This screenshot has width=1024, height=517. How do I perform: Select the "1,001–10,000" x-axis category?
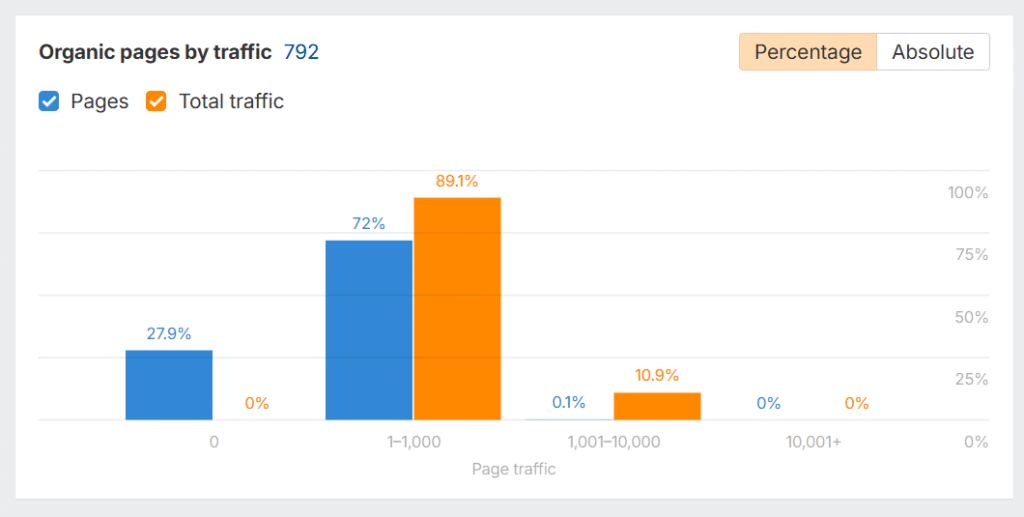click(613, 441)
